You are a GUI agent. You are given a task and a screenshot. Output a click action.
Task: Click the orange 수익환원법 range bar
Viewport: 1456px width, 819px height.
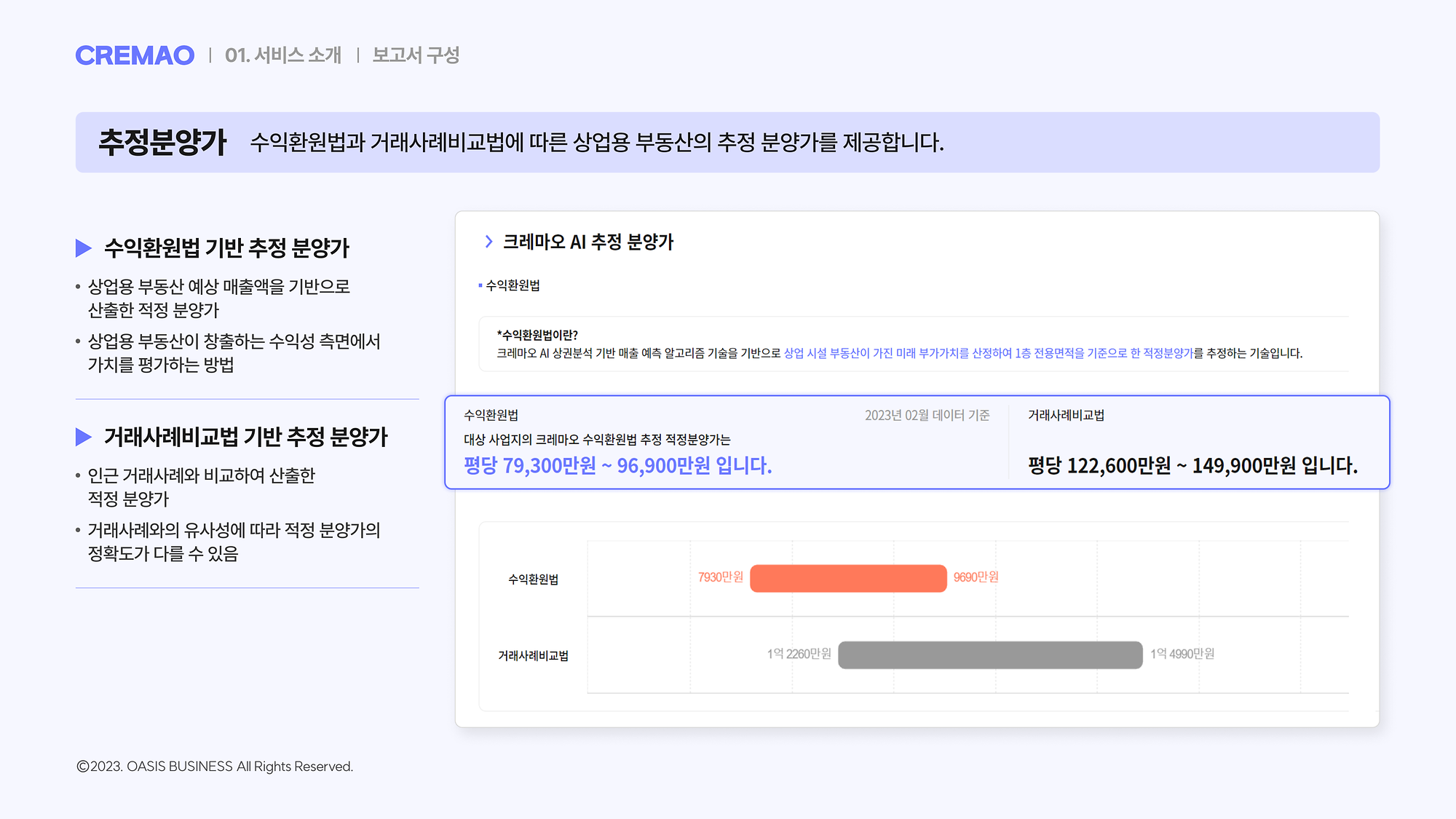(848, 578)
